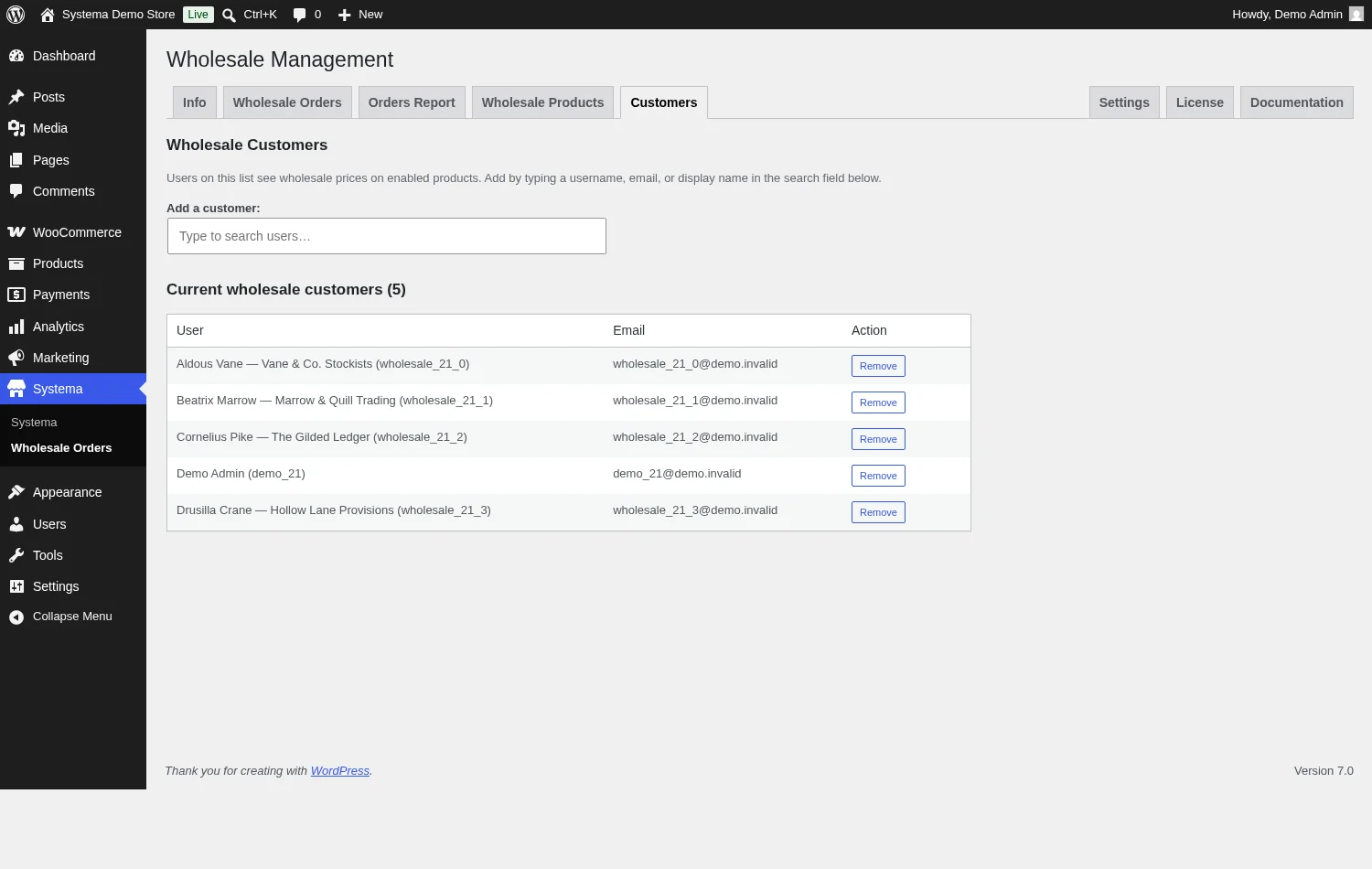Screen dimensions: 1372x869
Task: Click the Marketing megaphone icon
Action: click(x=16, y=358)
